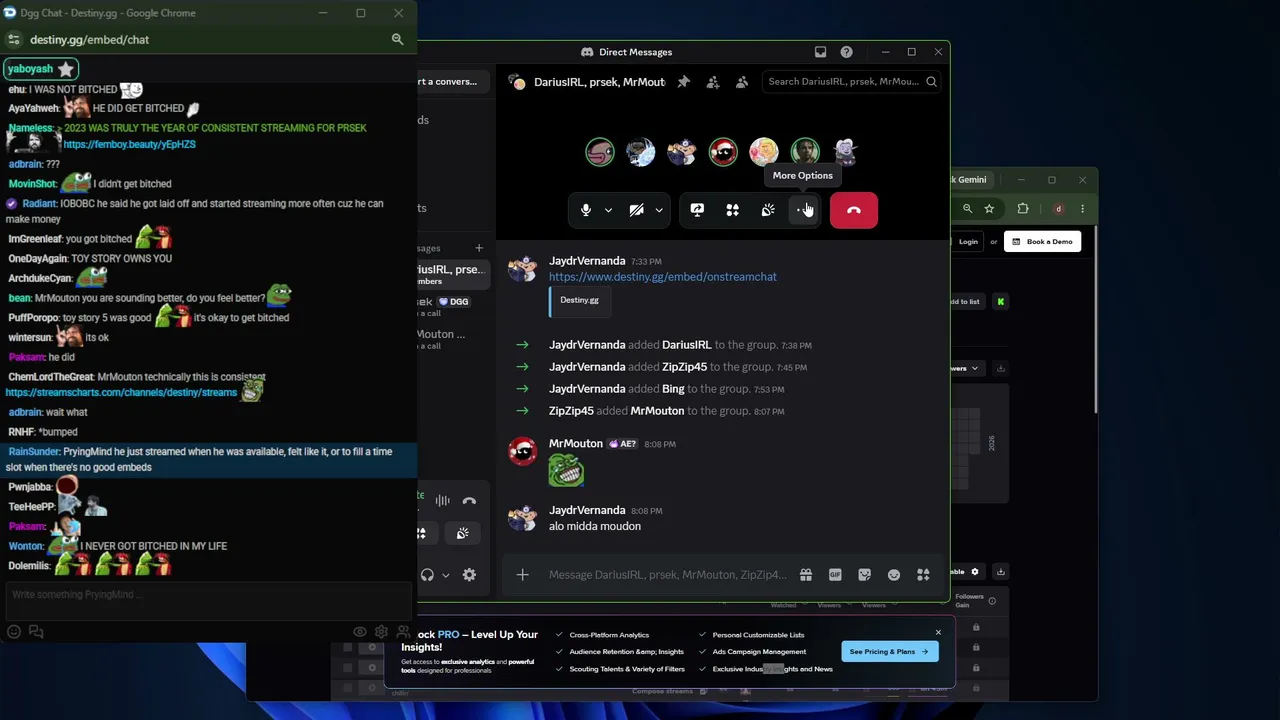Zoom icon in Dgg Chat address bar
Viewport: 1280px width, 720px height.
(x=397, y=39)
